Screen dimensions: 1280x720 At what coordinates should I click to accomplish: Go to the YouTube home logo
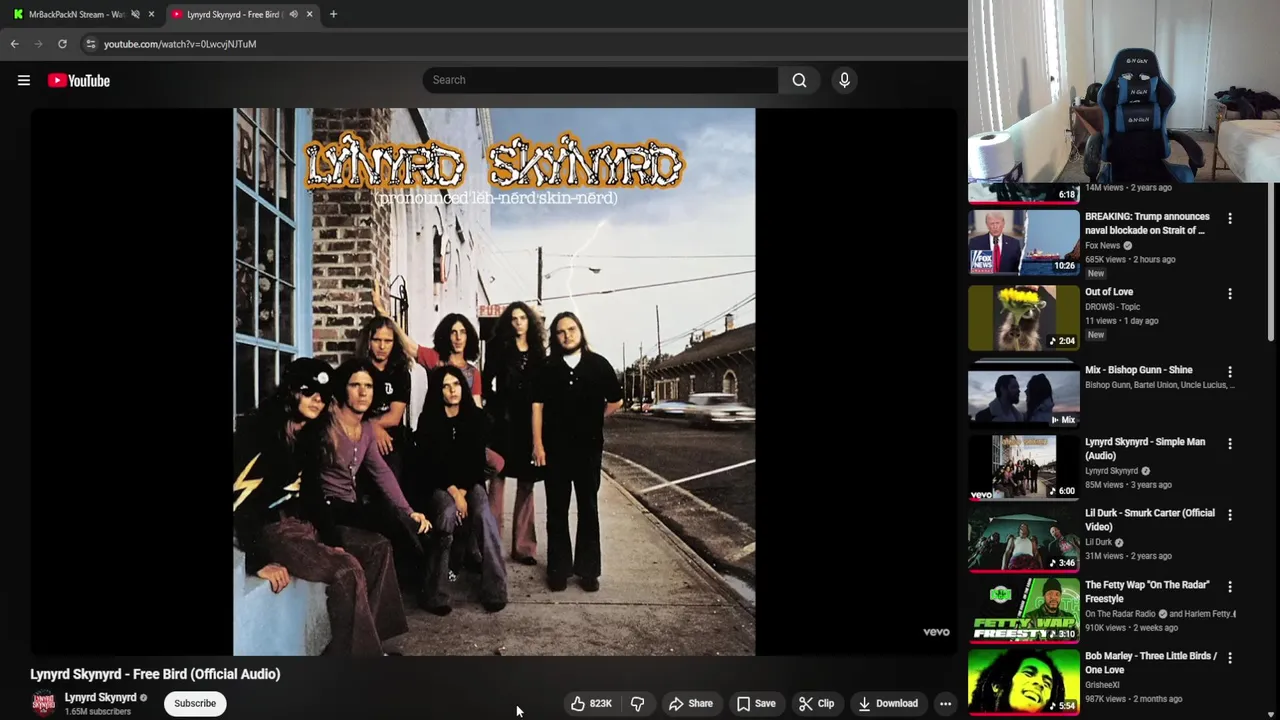click(x=78, y=80)
